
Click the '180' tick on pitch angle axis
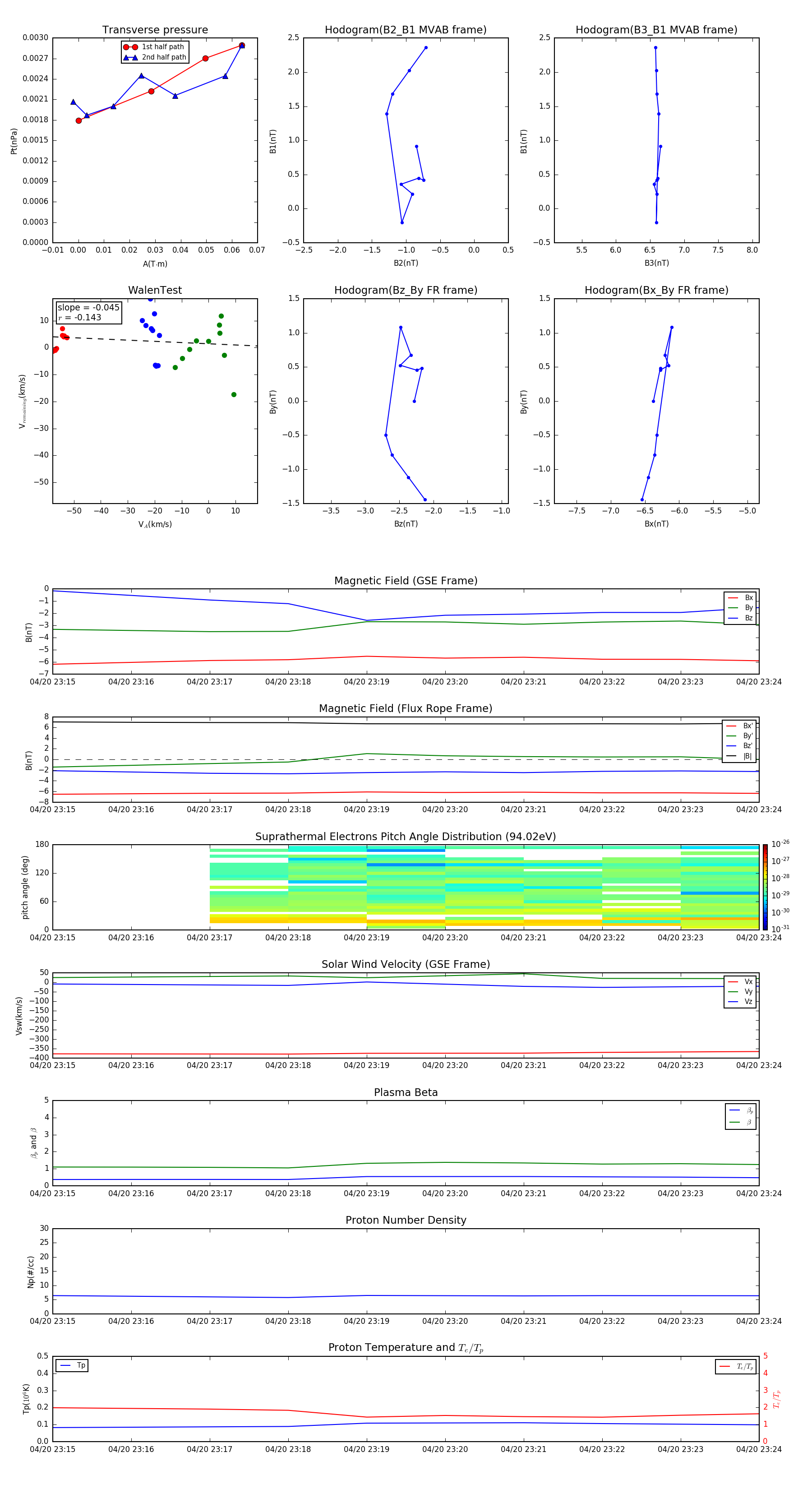[x=42, y=845]
